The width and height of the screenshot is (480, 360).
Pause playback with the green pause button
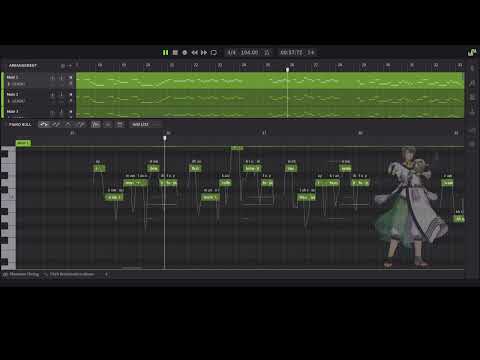click(165, 53)
